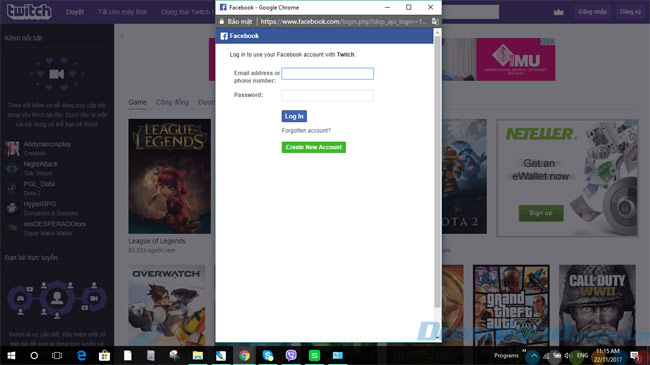Screen dimensions: 650x365
Task: Open League of Legends game cover
Action: coord(170,176)
